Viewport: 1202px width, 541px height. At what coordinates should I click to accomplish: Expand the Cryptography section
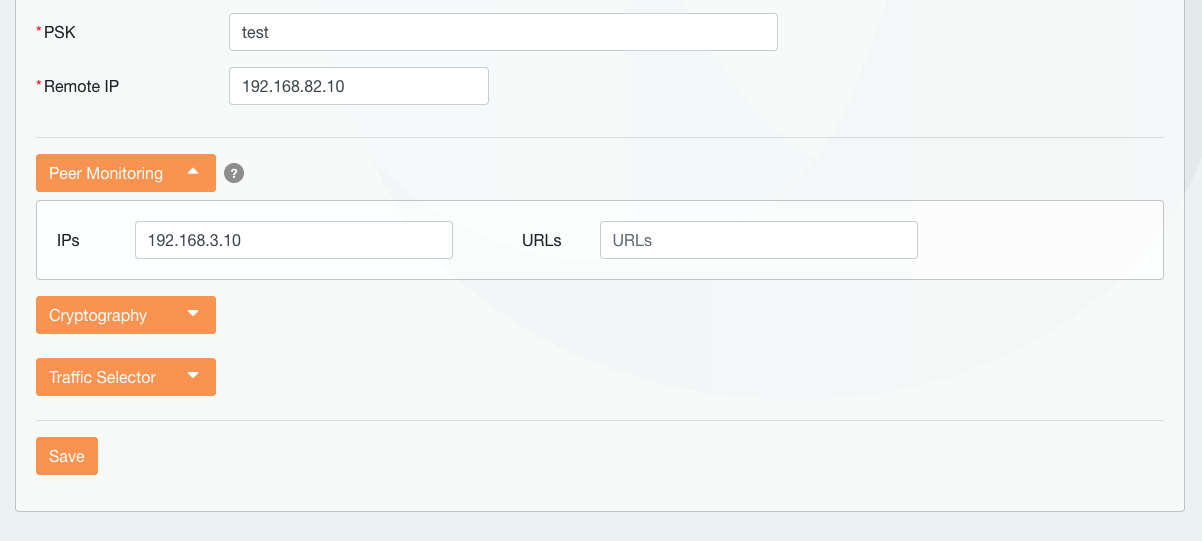(125, 315)
